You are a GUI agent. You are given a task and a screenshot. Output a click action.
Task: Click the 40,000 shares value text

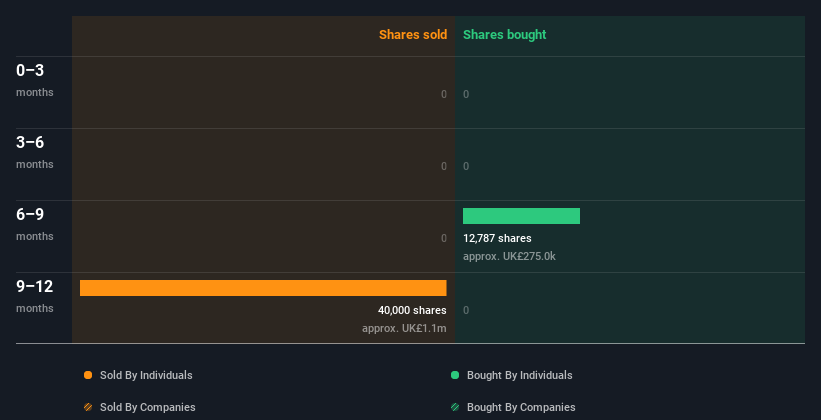412,310
